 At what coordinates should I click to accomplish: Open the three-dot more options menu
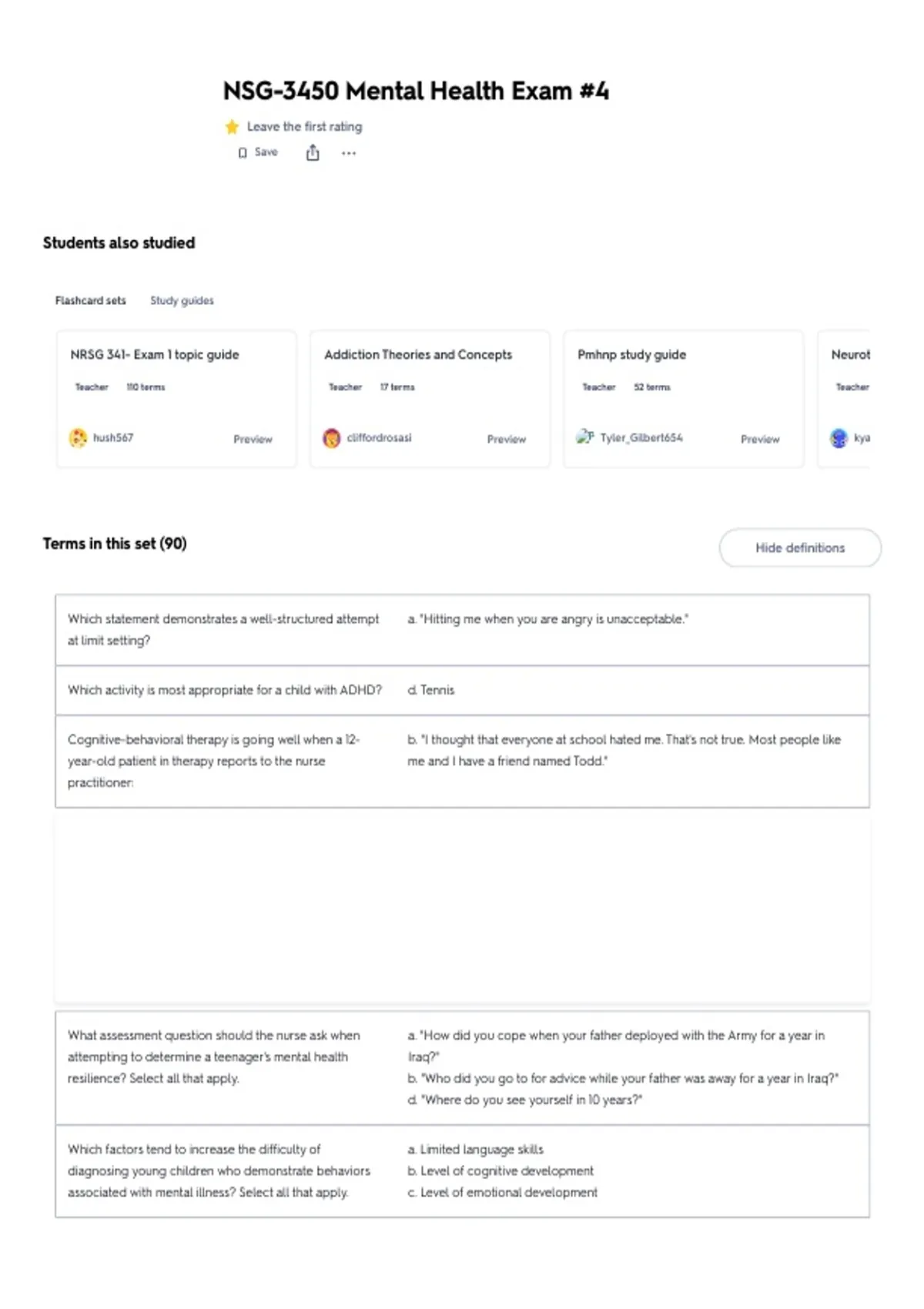(x=349, y=153)
